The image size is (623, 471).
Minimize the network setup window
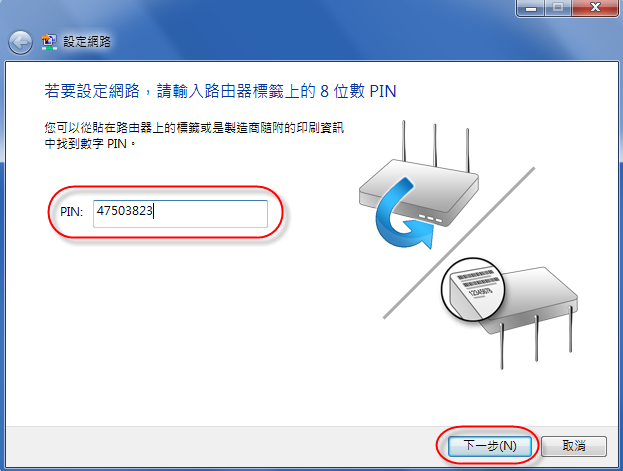point(531,8)
